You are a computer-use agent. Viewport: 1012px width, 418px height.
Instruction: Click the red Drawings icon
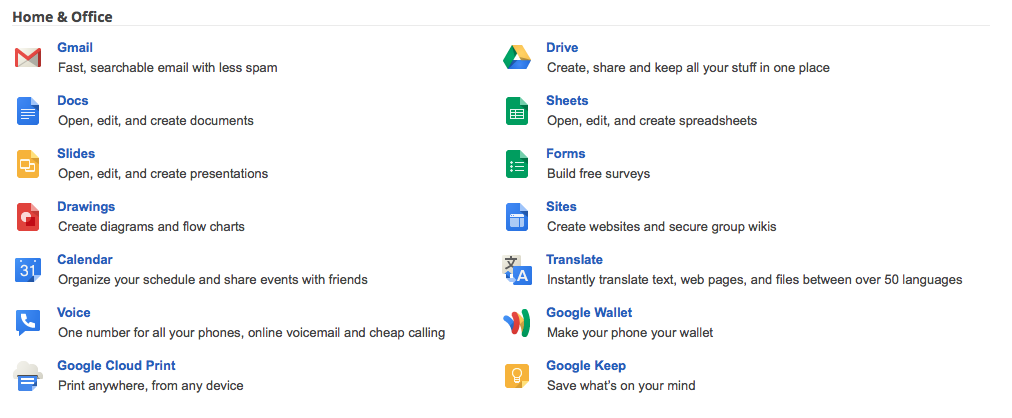click(28, 217)
